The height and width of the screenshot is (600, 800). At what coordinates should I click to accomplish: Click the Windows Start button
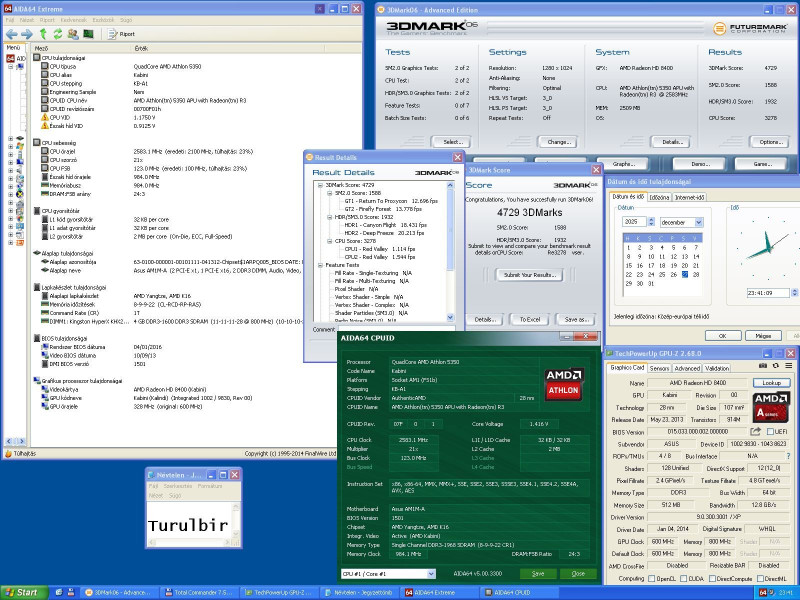[21, 592]
